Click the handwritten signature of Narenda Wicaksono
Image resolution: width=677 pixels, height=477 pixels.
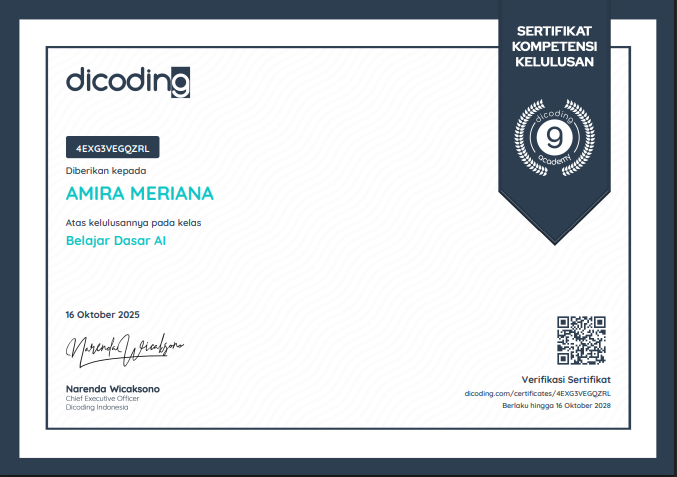(125, 347)
